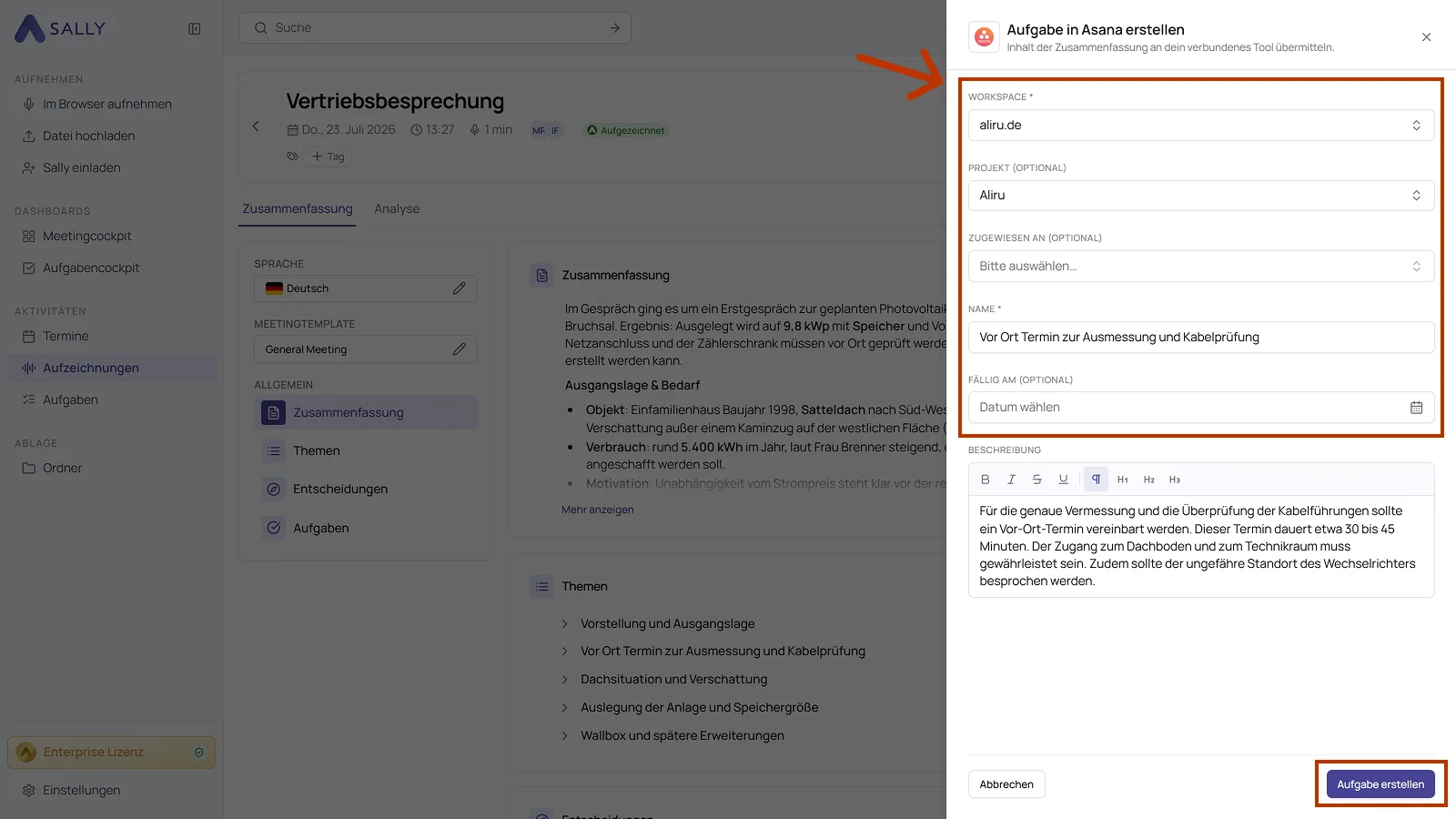Set heading H3 in description toolbar
This screenshot has width=1456, height=819.
pos(1175,480)
